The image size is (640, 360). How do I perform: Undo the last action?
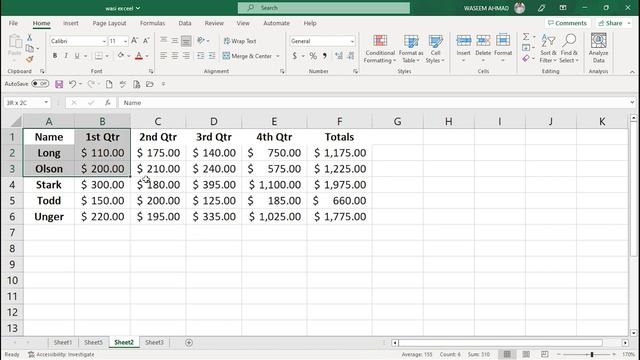(72, 84)
